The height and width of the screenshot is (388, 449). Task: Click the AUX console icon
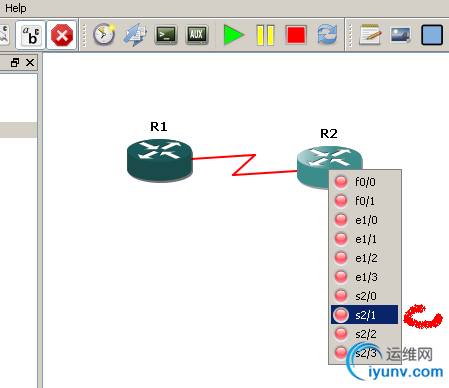[197, 35]
